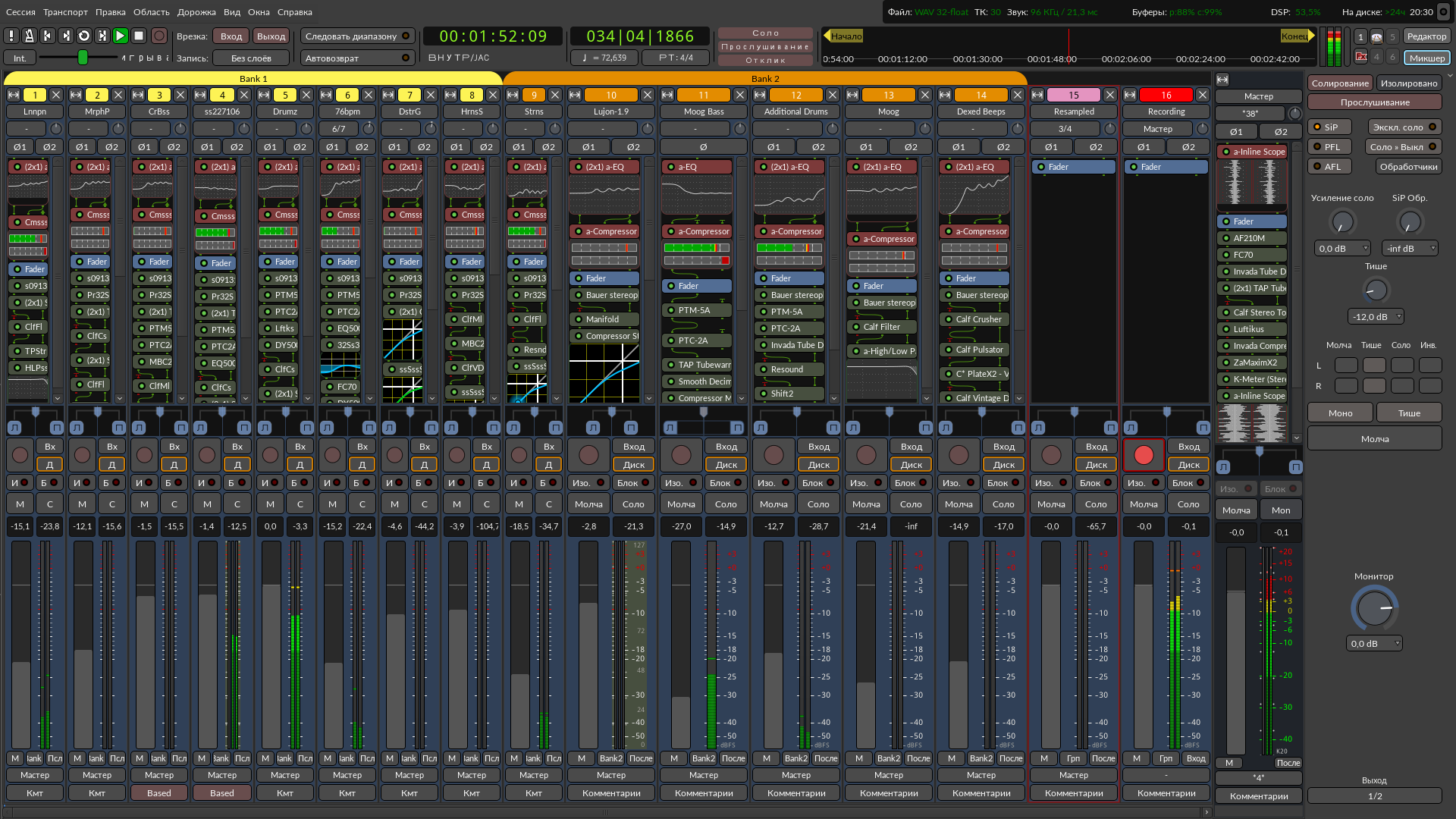This screenshot has width=1456, height=819.
Task: Click the Микшер button
Action: point(1426,58)
